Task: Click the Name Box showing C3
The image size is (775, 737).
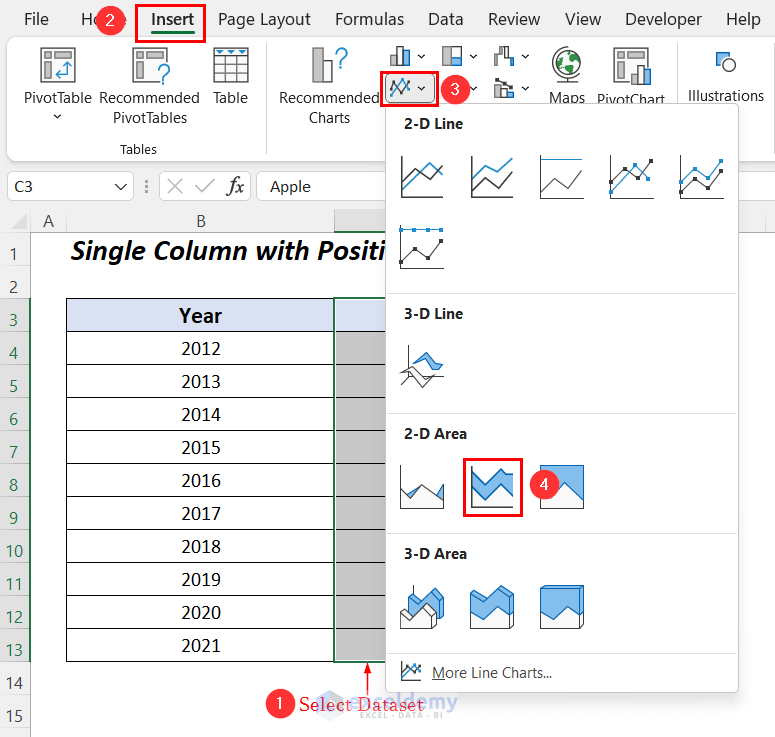Action: (x=59, y=186)
